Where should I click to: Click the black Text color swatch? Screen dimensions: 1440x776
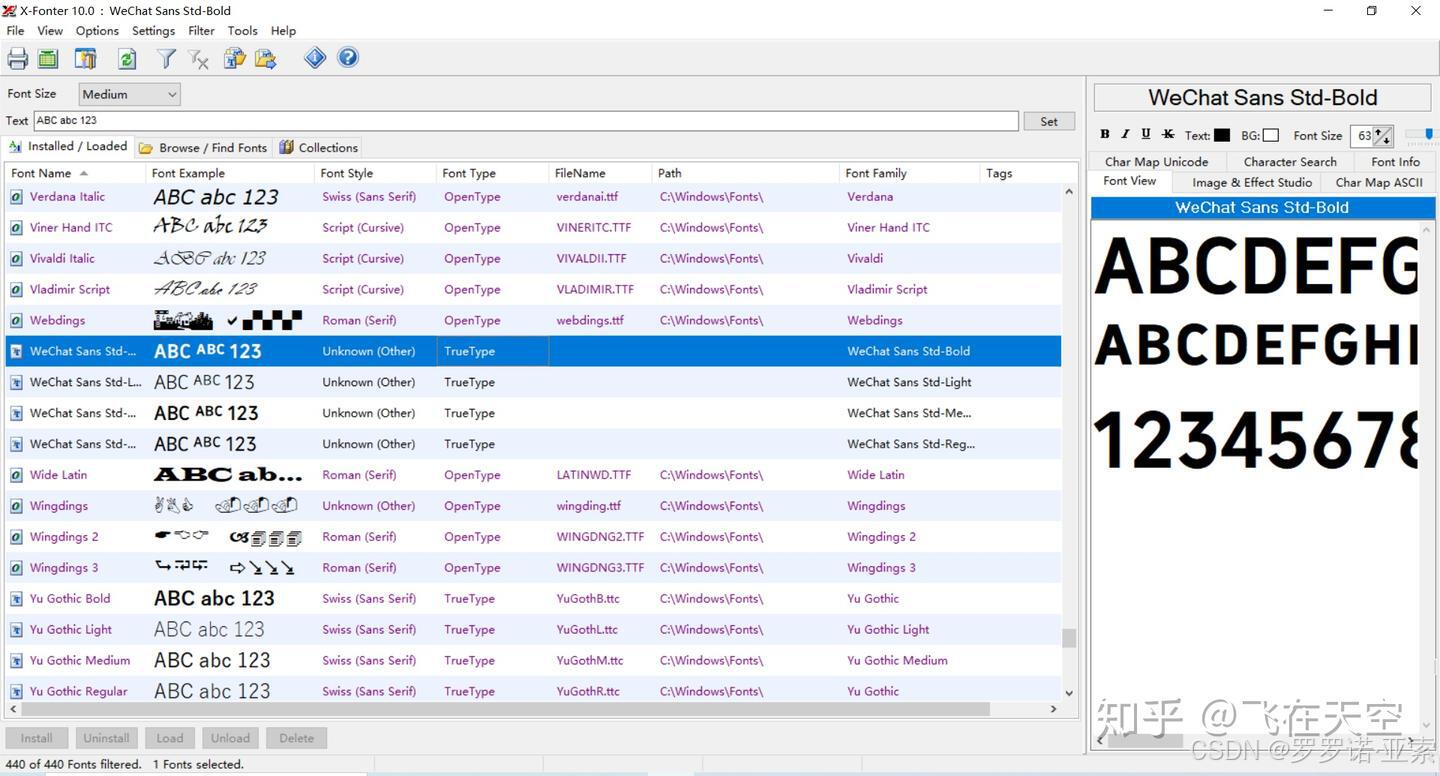pos(1222,135)
